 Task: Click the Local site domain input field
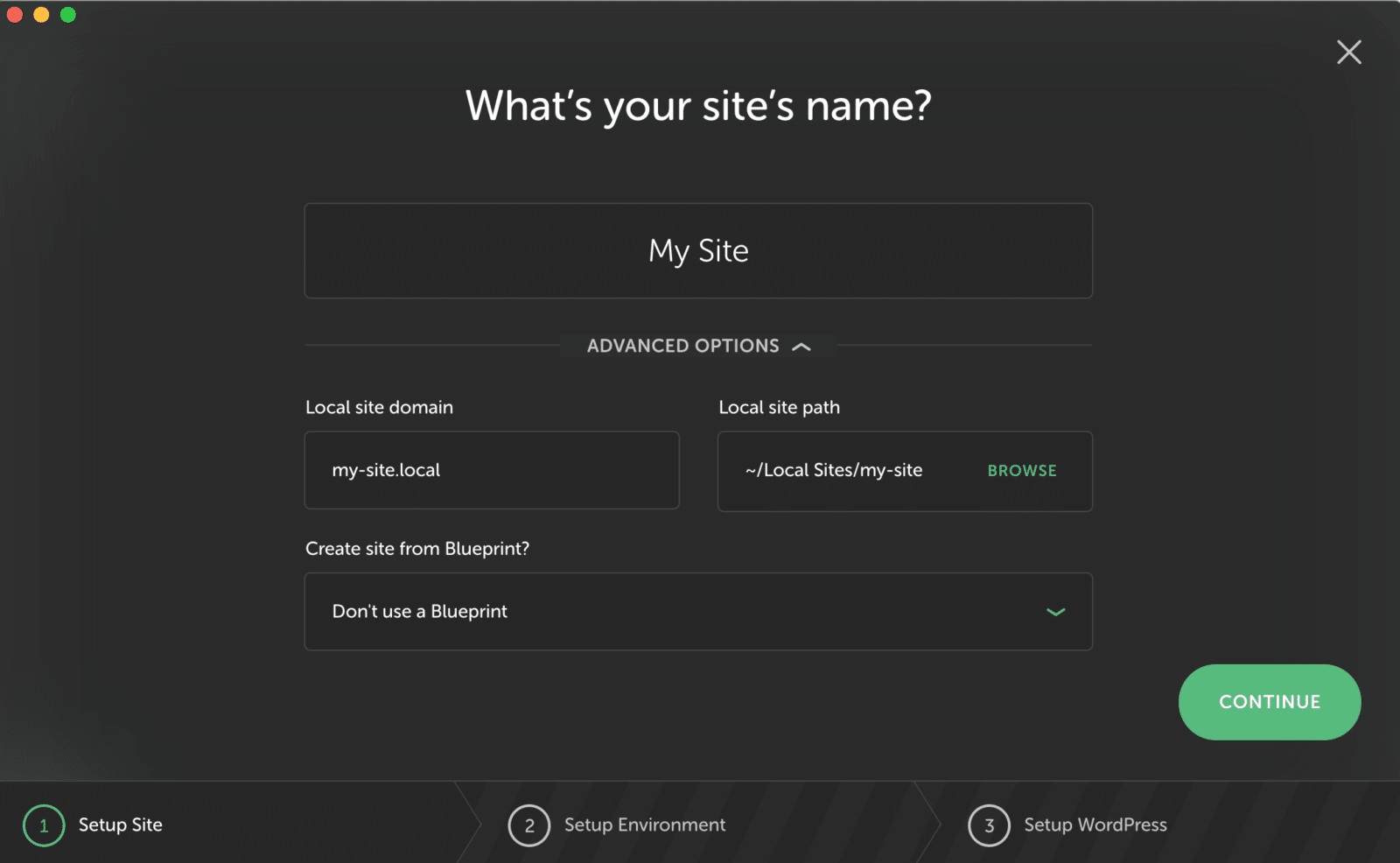(491, 470)
